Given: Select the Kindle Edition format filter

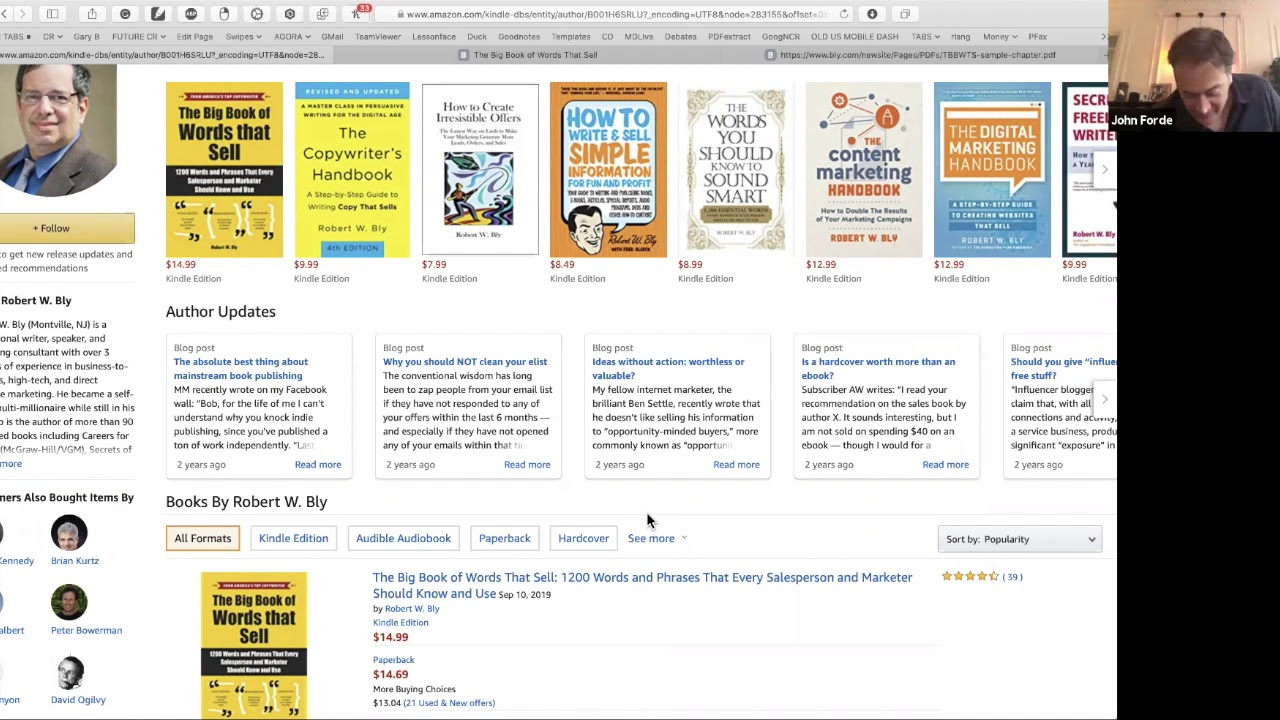Looking at the screenshot, I should (x=293, y=538).
